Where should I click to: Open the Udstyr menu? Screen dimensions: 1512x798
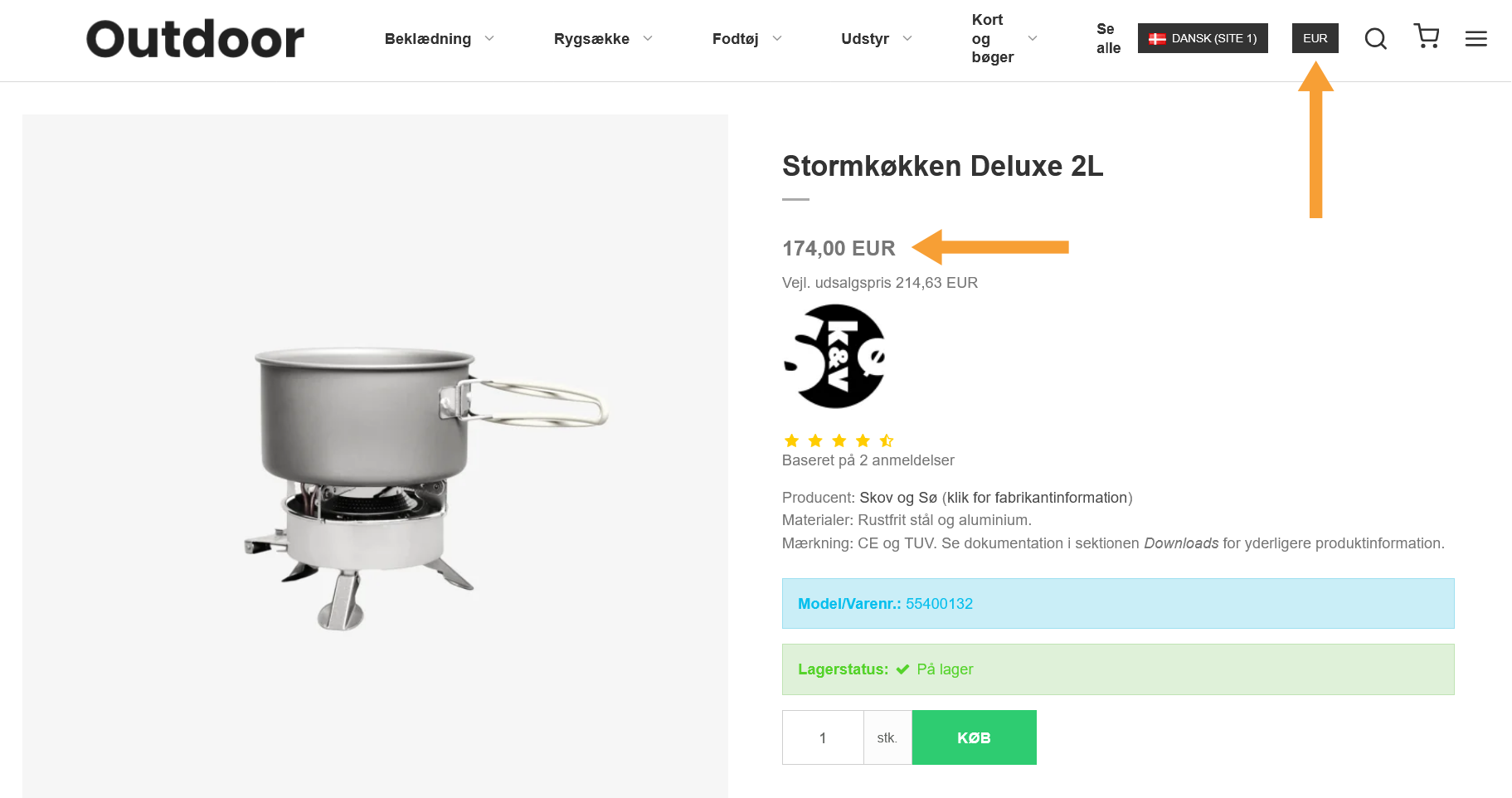point(876,39)
